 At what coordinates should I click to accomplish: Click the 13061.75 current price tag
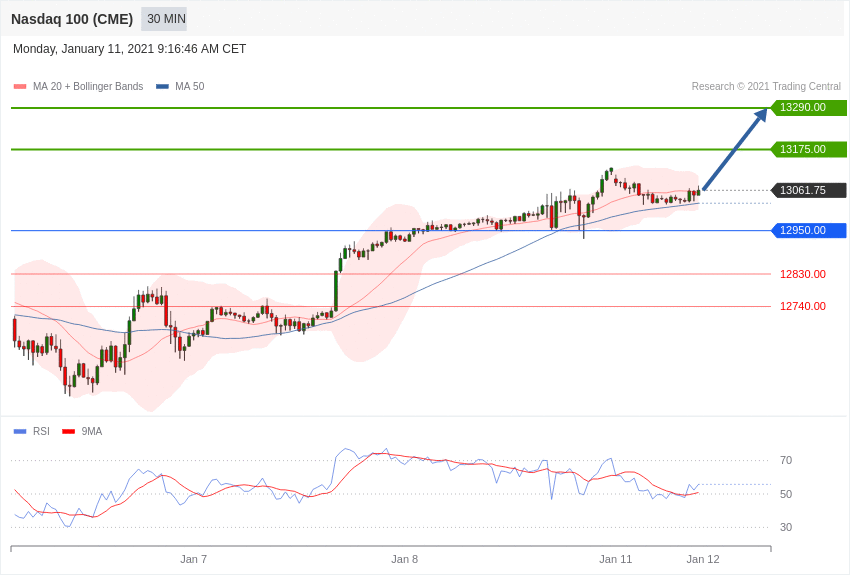pyautogui.click(x=808, y=190)
